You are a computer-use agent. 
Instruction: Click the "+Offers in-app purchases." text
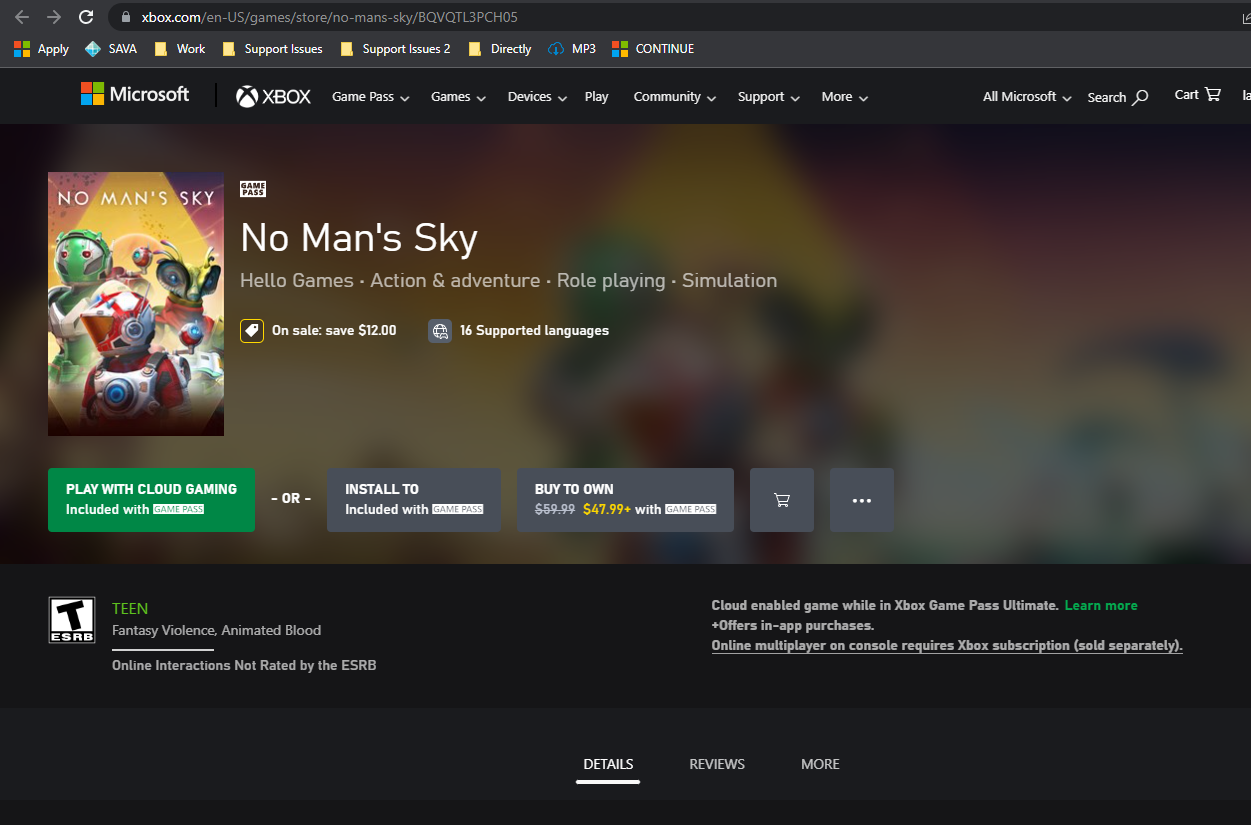click(793, 625)
